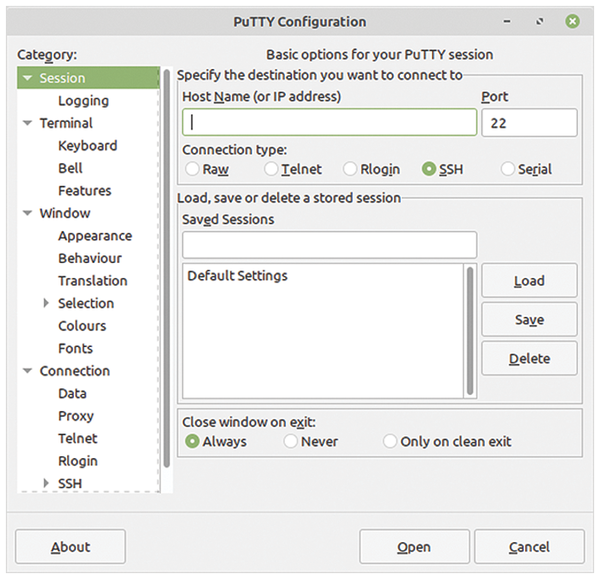Select the Keyboard category
Screen dimensions: 600x579
(88, 146)
